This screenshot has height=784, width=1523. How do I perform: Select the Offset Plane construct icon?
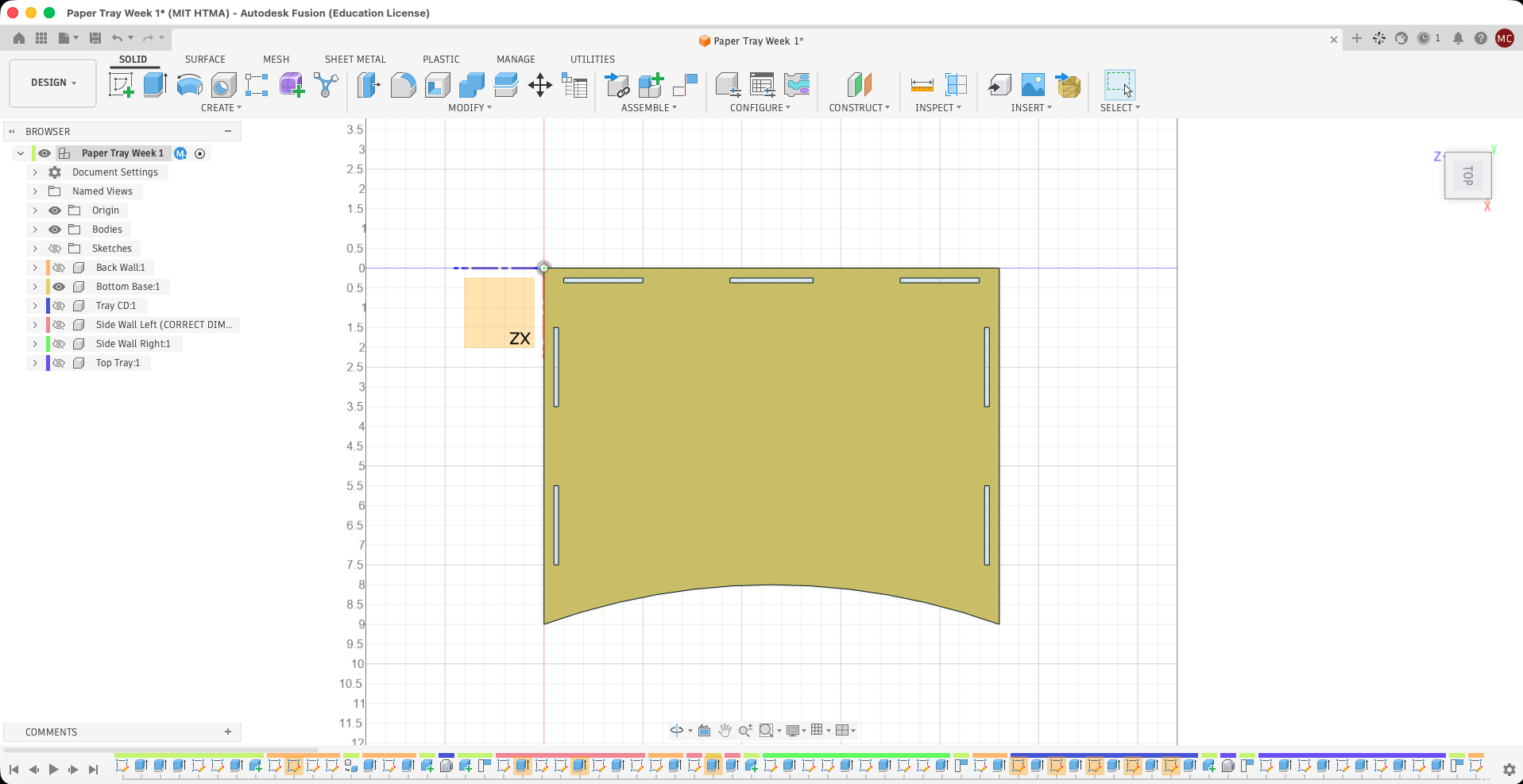pyautogui.click(x=860, y=85)
